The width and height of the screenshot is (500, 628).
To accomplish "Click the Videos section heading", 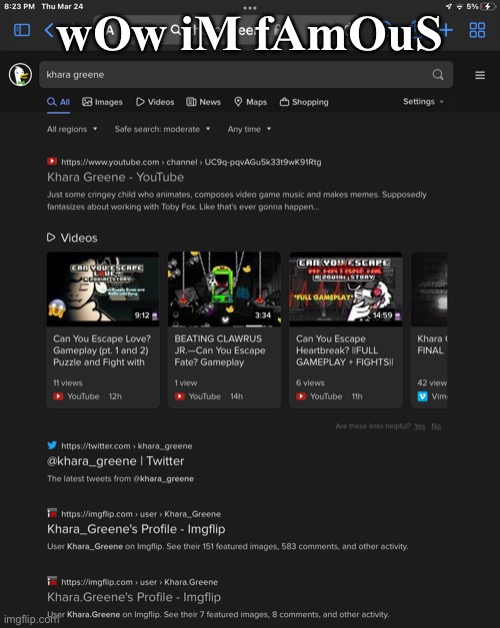I will [79, 238].
